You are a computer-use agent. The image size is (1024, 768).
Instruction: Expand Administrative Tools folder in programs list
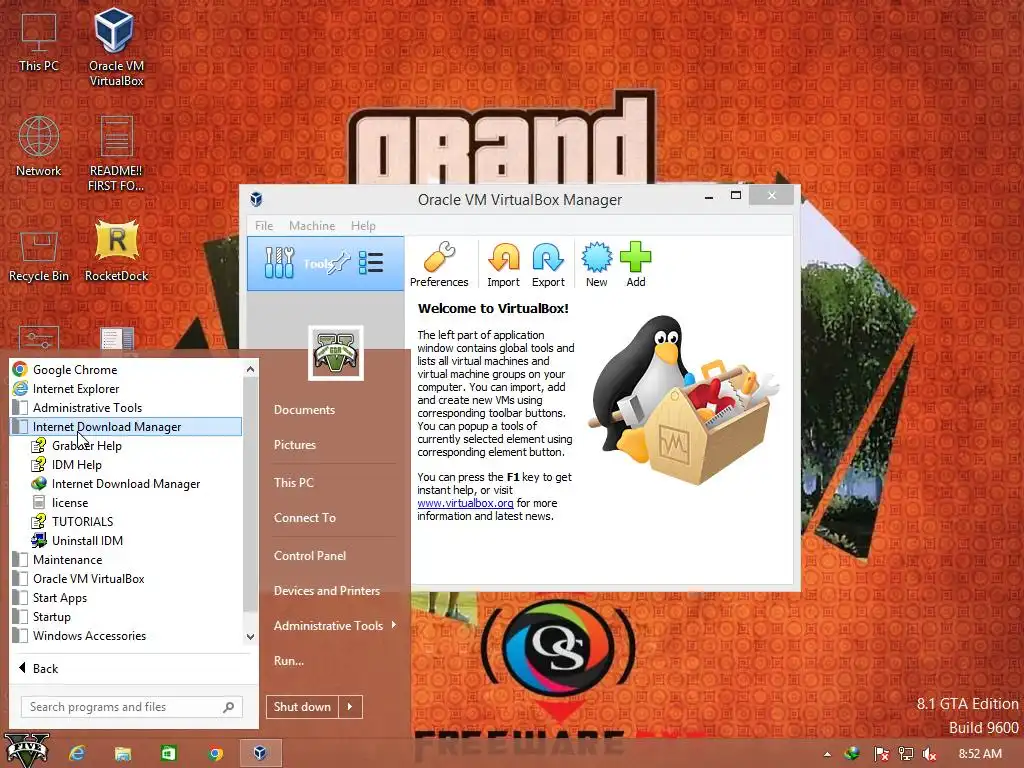[87, 408]
